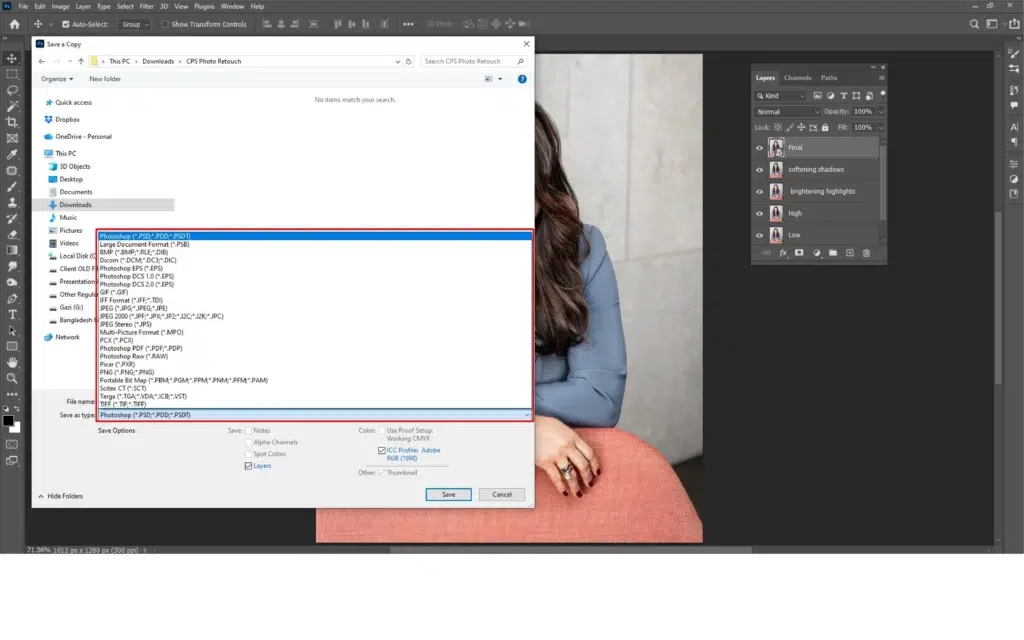Open the layer blend mode Normal dropdown

click(787, 112)
